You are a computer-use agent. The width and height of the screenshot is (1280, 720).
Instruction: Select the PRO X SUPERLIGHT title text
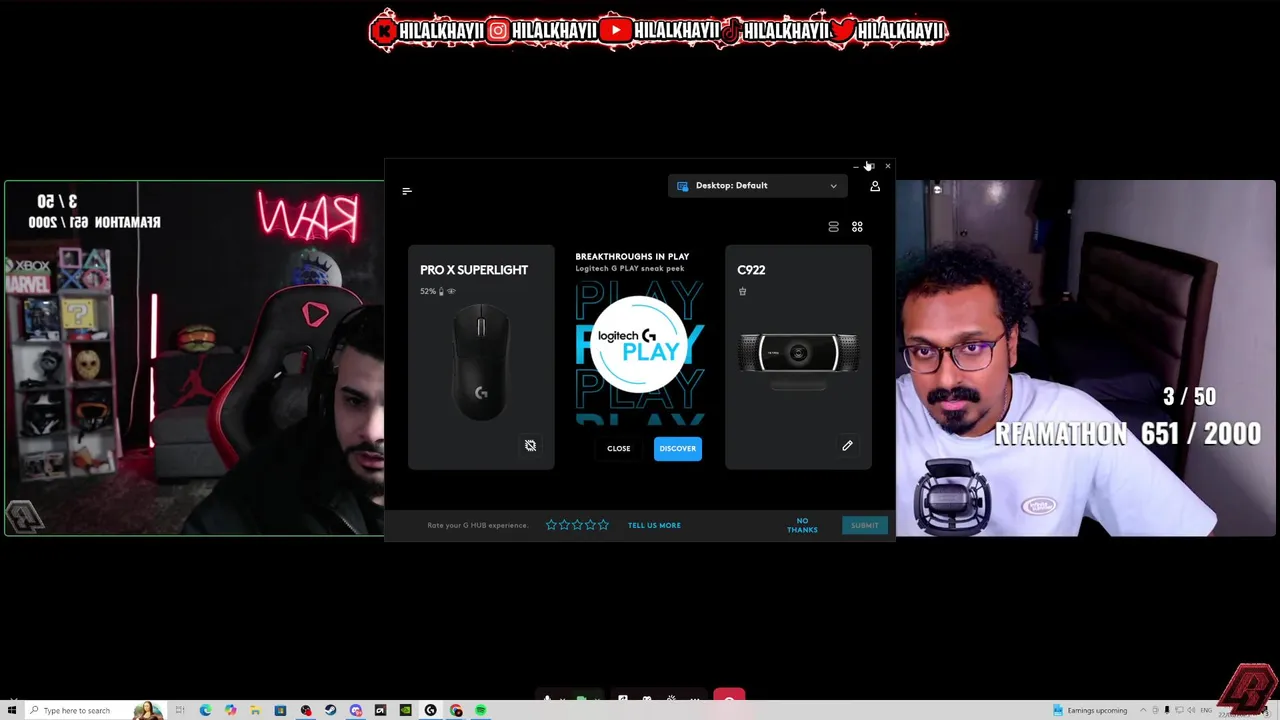pyautogui.click(x=474, y=270)
